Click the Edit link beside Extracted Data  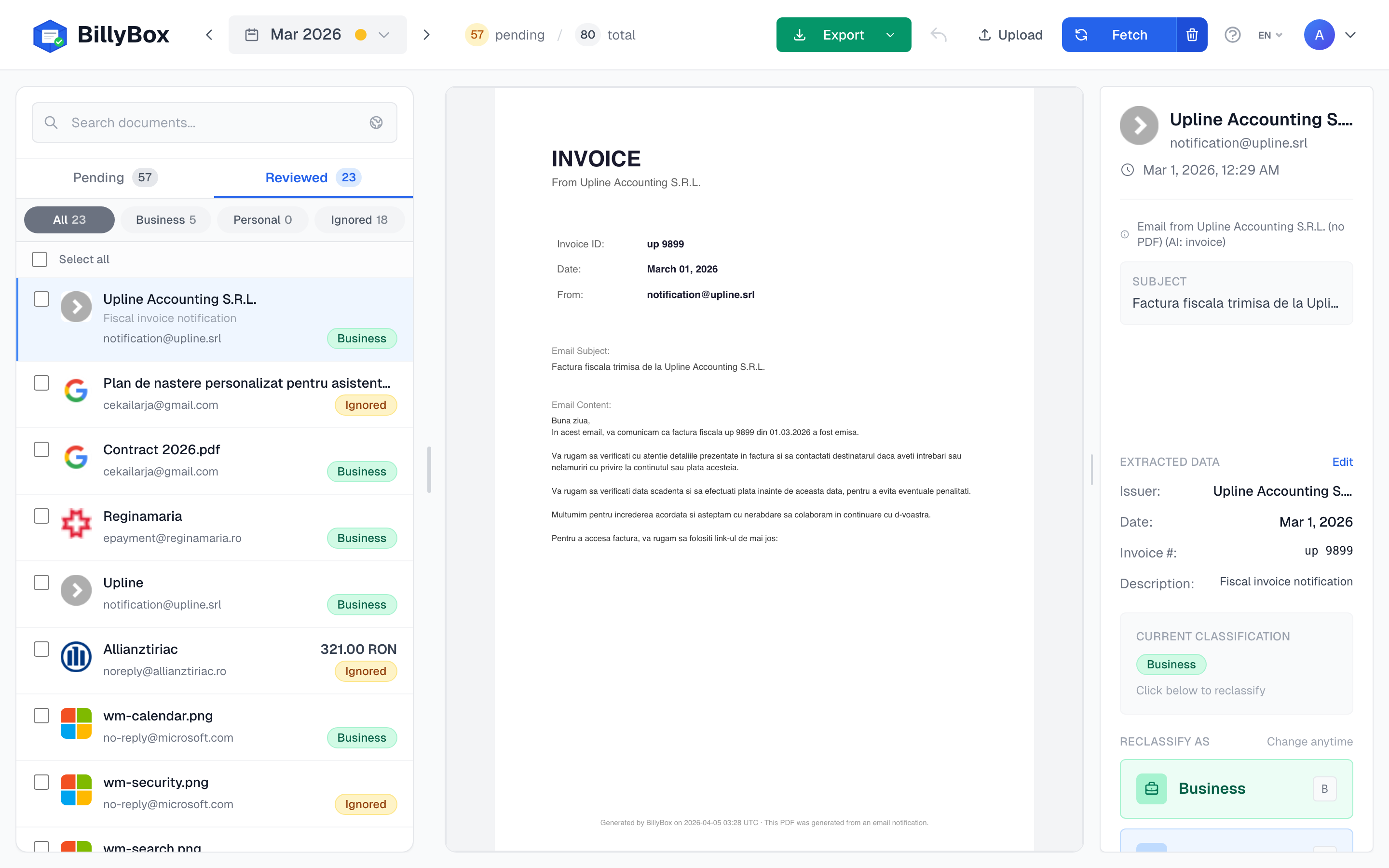(x=1343, y=461)
